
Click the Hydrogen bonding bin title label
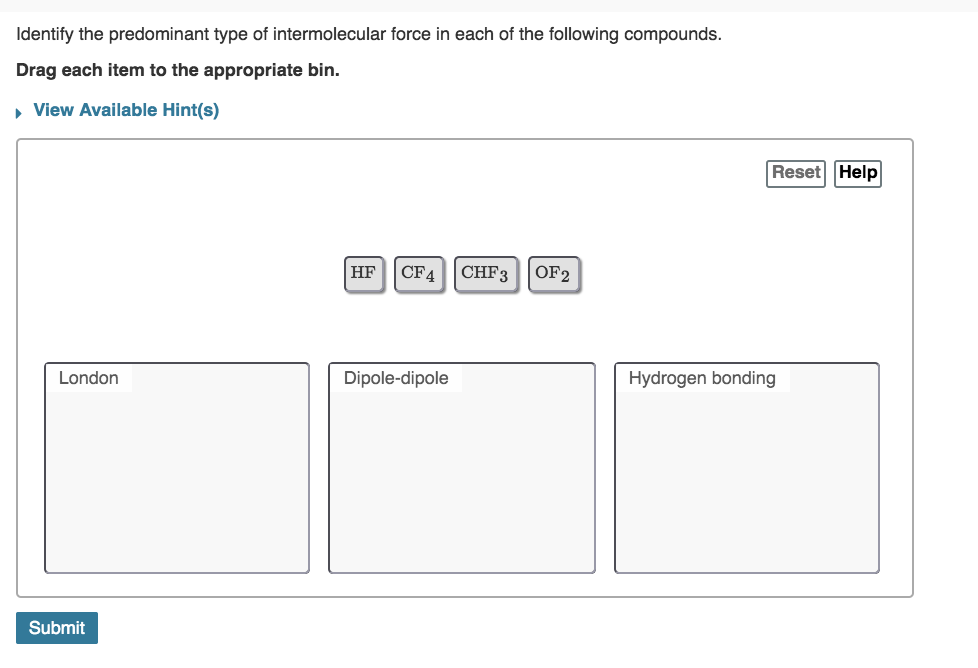click(702, 378)
